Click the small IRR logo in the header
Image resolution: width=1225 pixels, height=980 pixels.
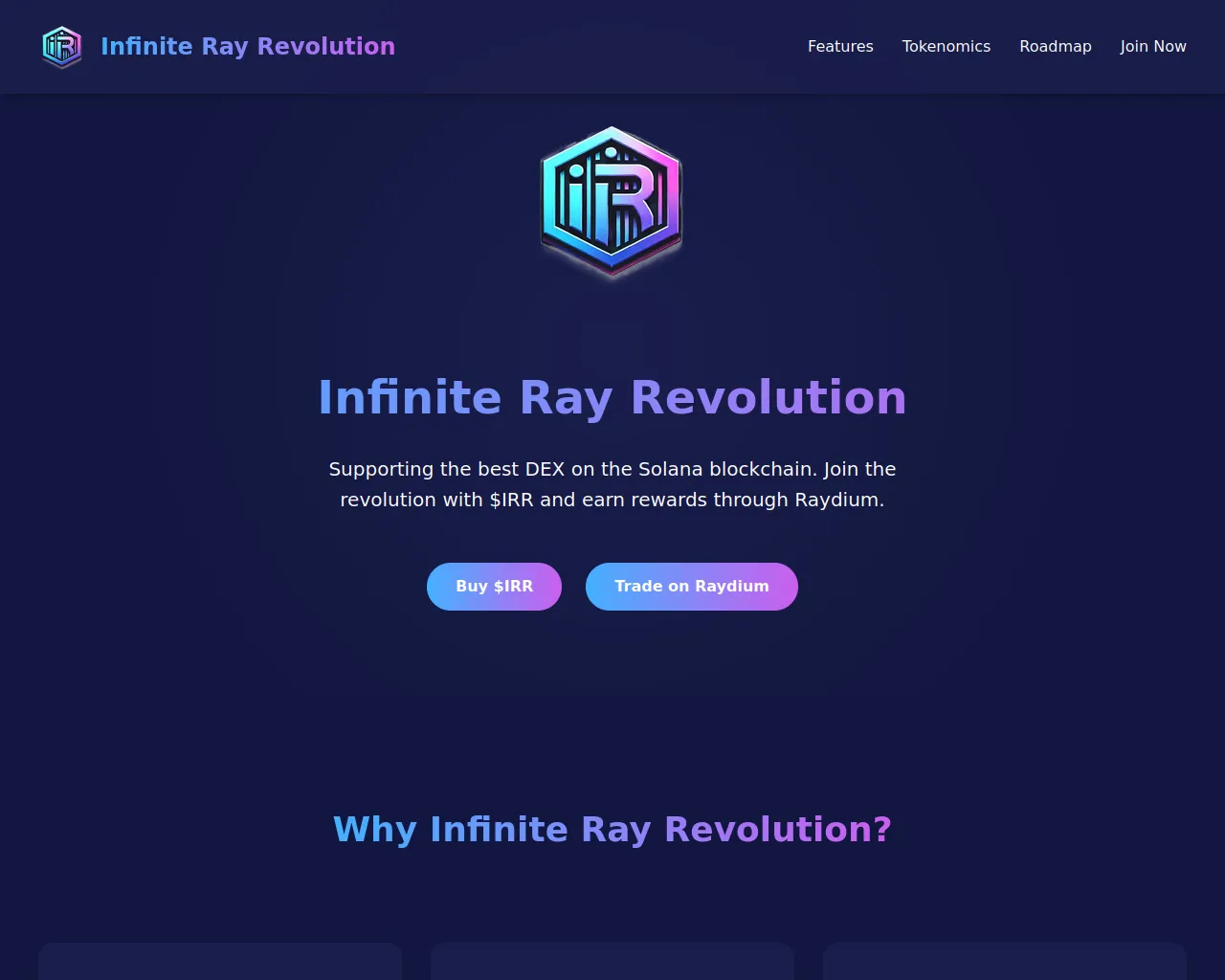[x=62, y=47]
